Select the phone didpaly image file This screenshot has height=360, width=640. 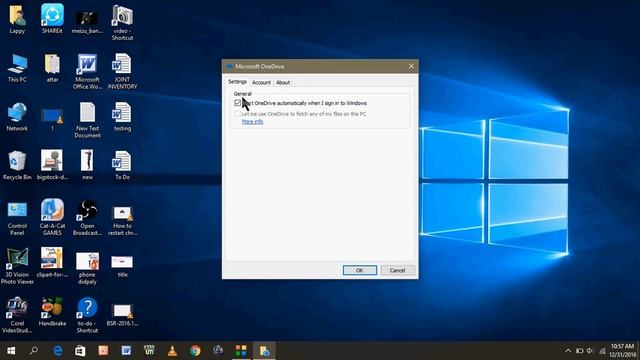87,269
